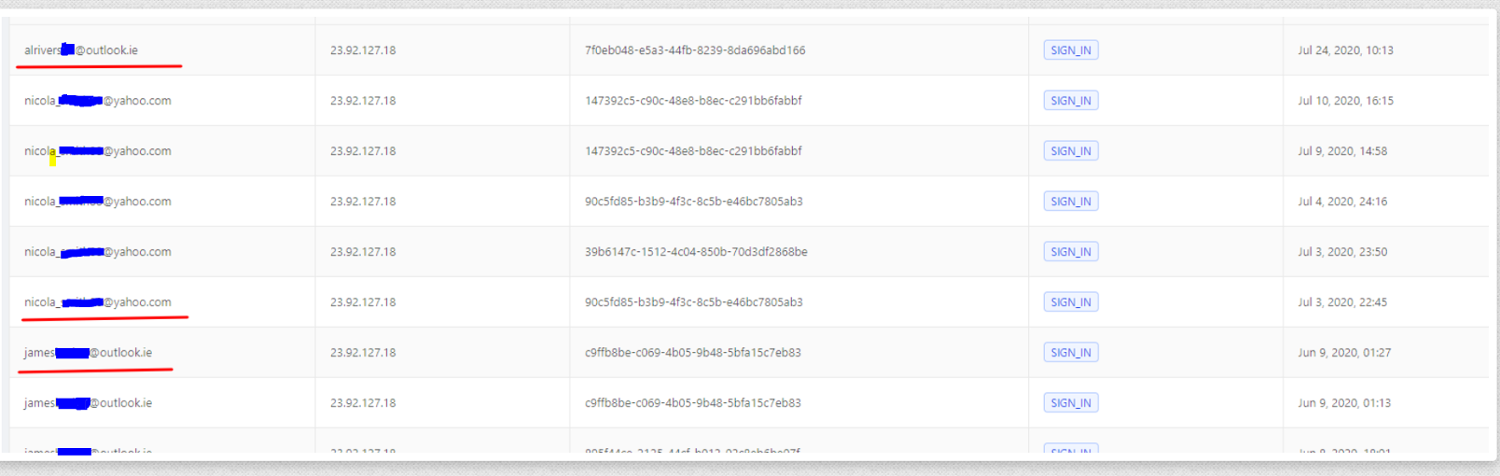Select IP 23.92.127.18 in the Jul 3, 23:50 row

pyautogui.click(x=363, y=252)
